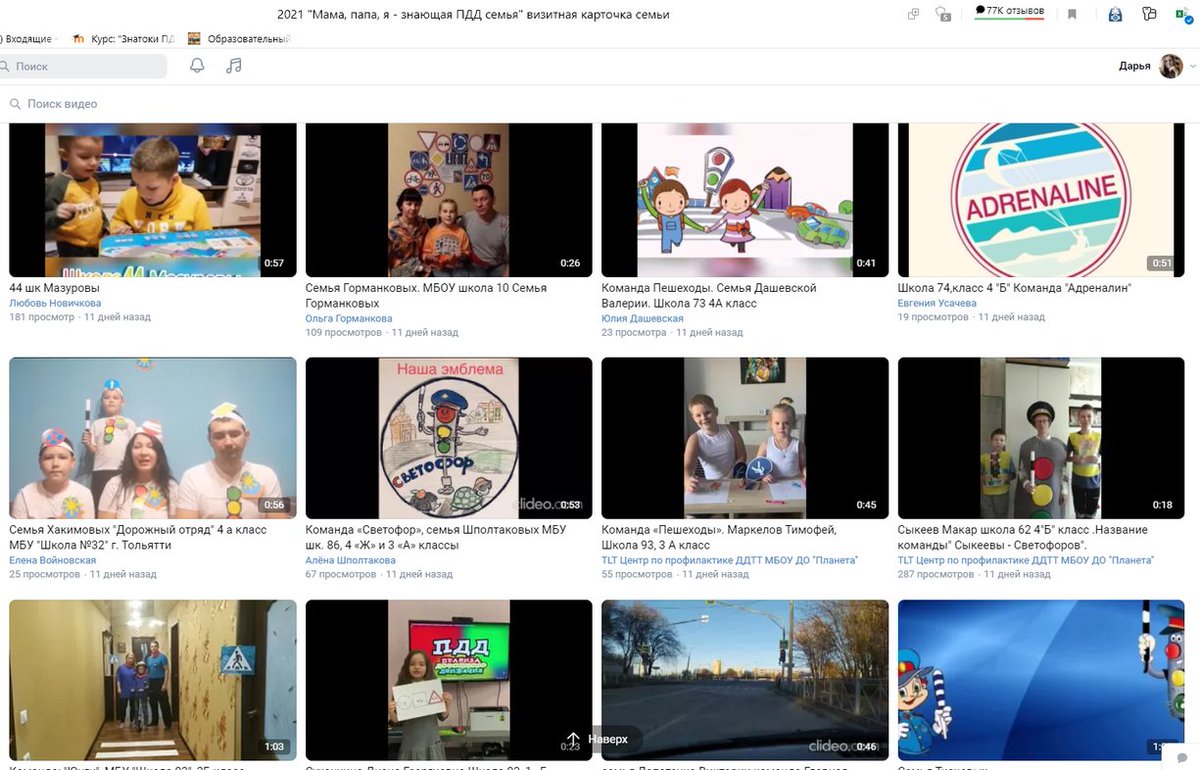Viewport: 1200px width, 770px height.
Task: Click the Дарья username text
Action: [1134, 67]
